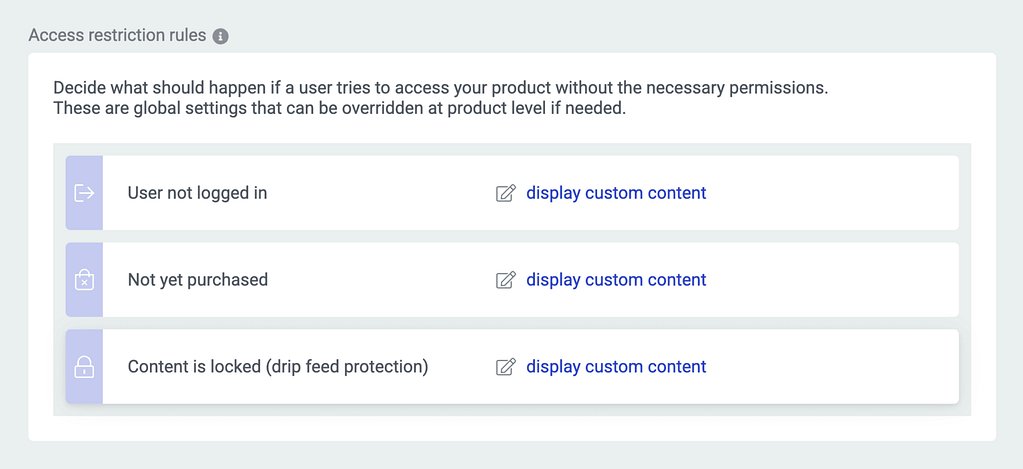The height and width of the screenshot is (469, 1023).
Task: Select the 'Content is locked' label text
Action: pyautogui.click(x=192, y=367)
